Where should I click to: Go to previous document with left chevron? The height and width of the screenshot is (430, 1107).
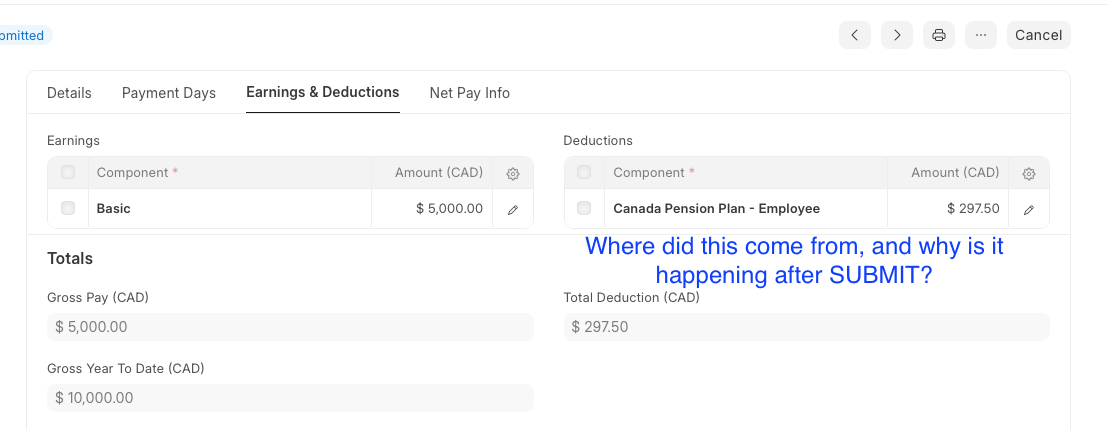(x=854, y=35)
